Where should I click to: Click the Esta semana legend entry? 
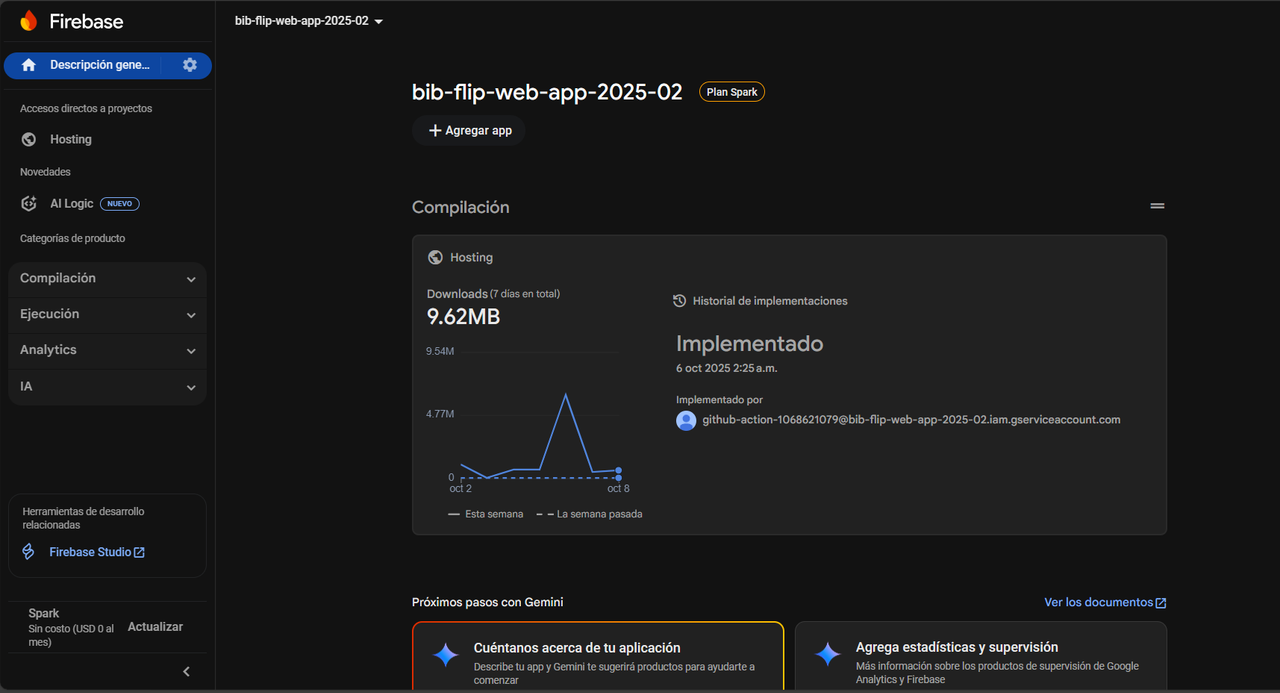pyautogui.click(x=485, y=514)
